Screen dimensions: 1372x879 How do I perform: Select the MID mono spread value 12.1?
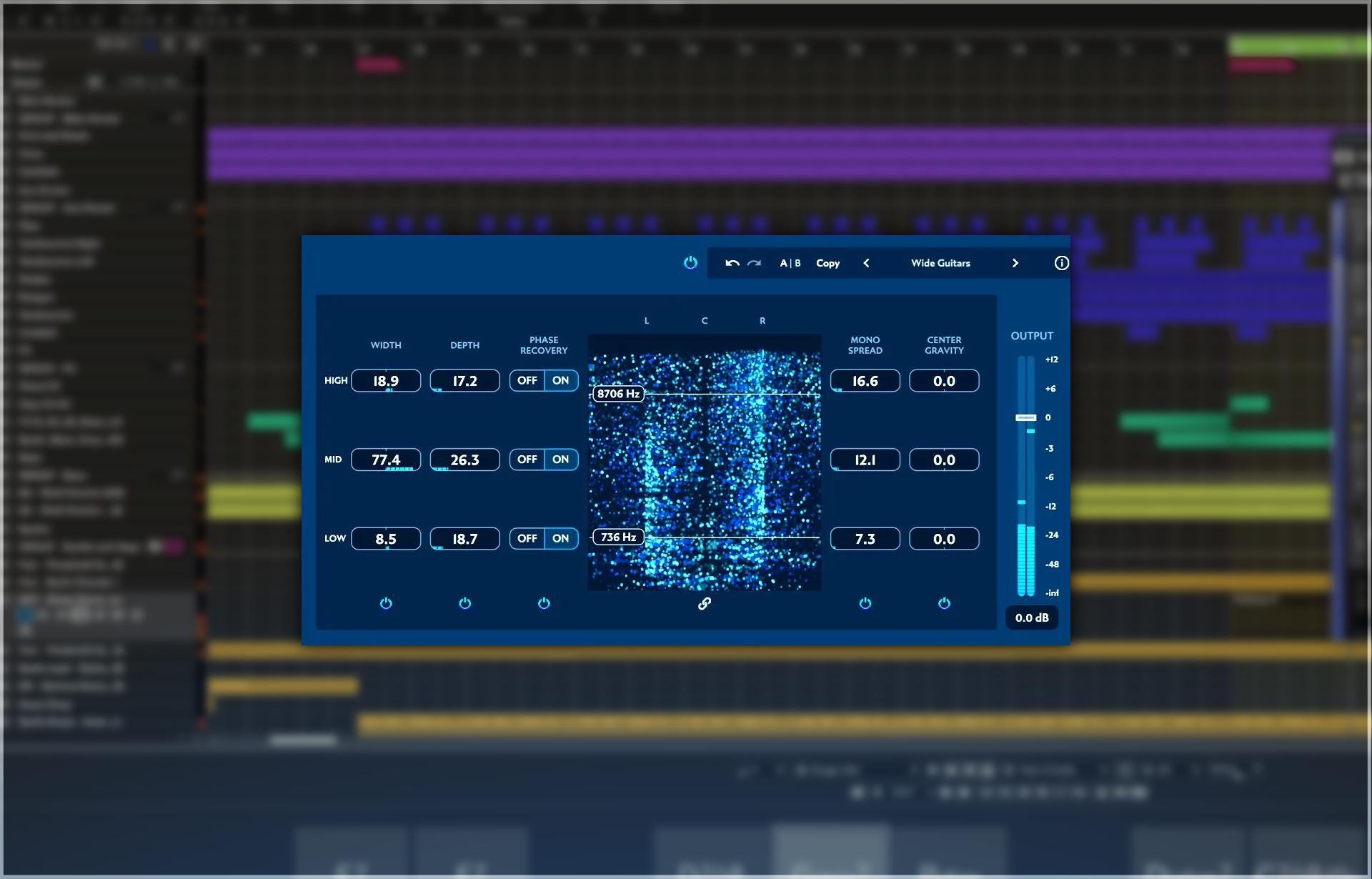(x=865, y=460)
